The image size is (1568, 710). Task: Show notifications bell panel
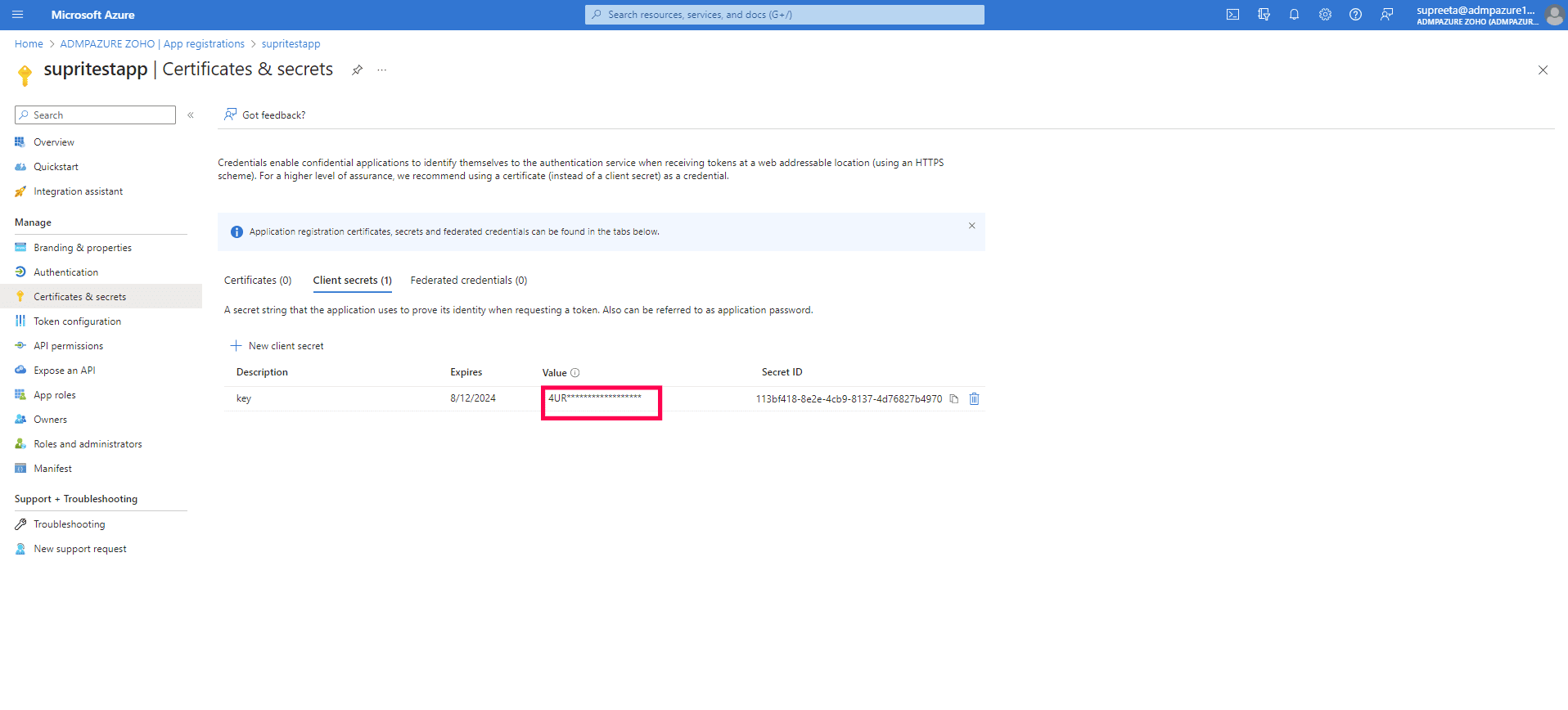click(1294, 15)
